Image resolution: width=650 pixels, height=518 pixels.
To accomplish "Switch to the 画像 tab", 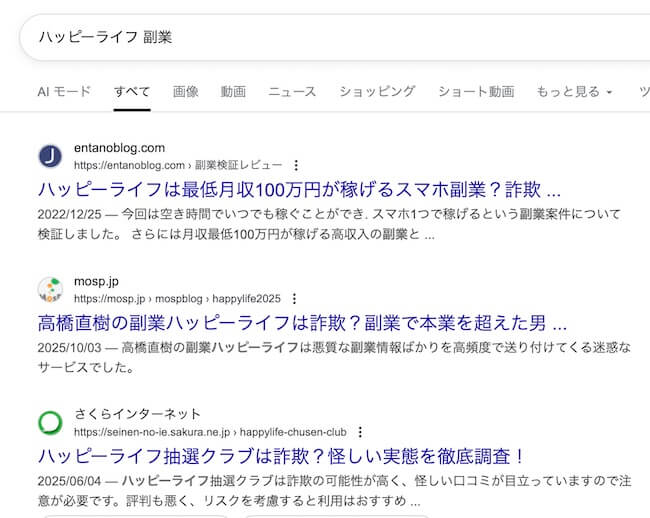I will 186,92.
